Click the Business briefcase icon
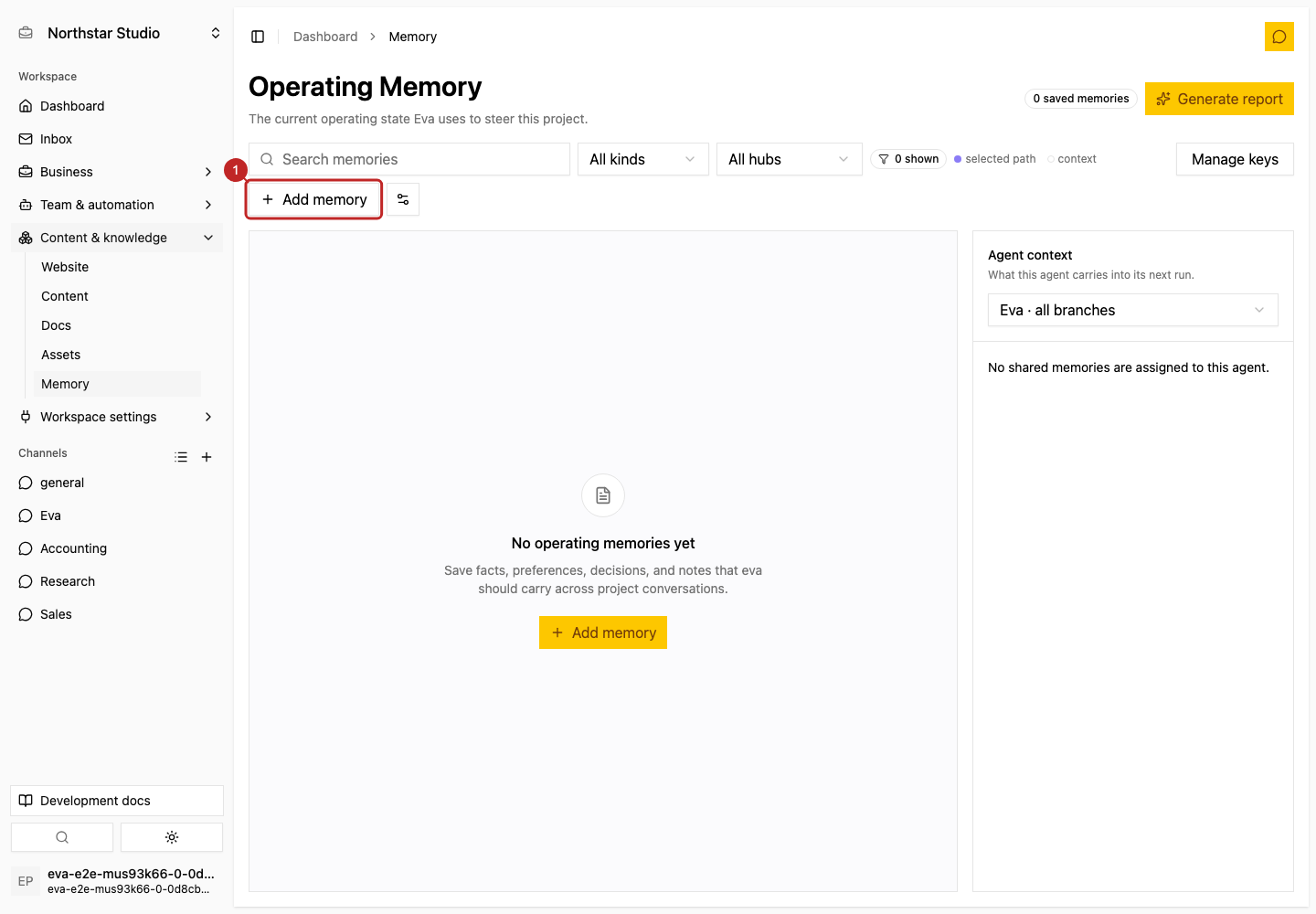Screen dimensions: 1316x914 (26, 172)
